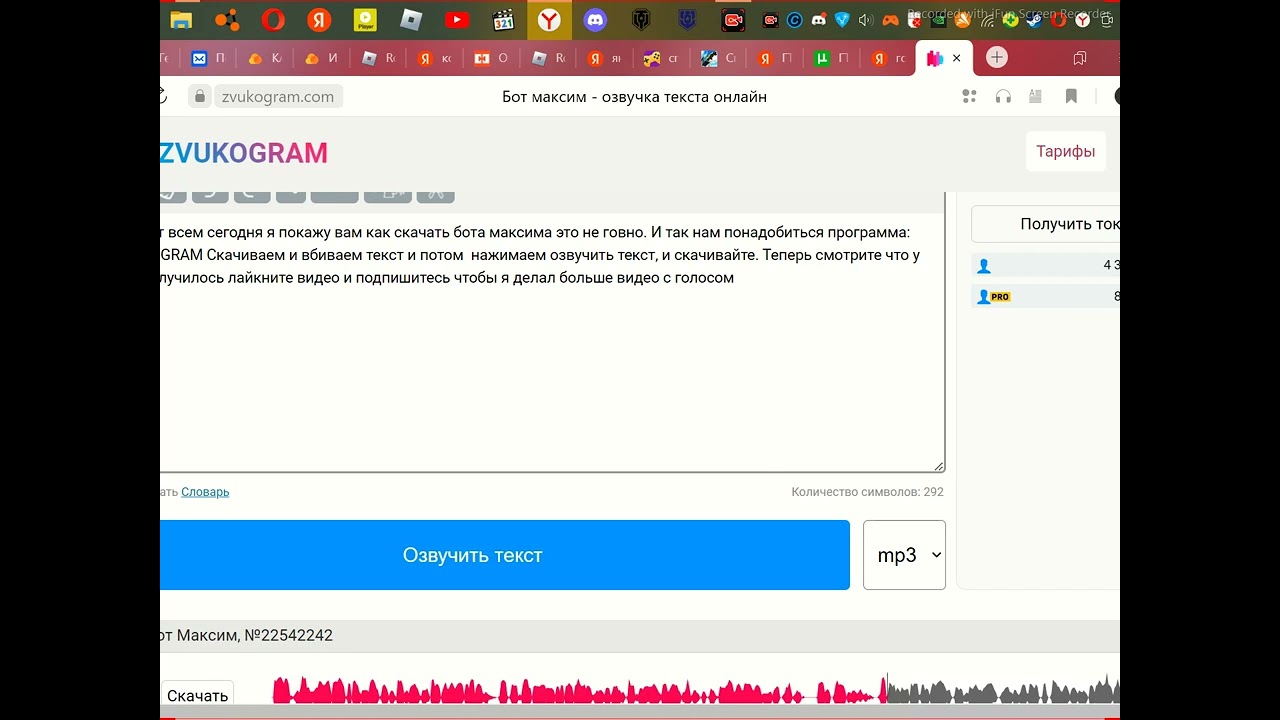1280x720 pixels.
Task: Click the blue C tray icon
Action: tap(795, 19)
